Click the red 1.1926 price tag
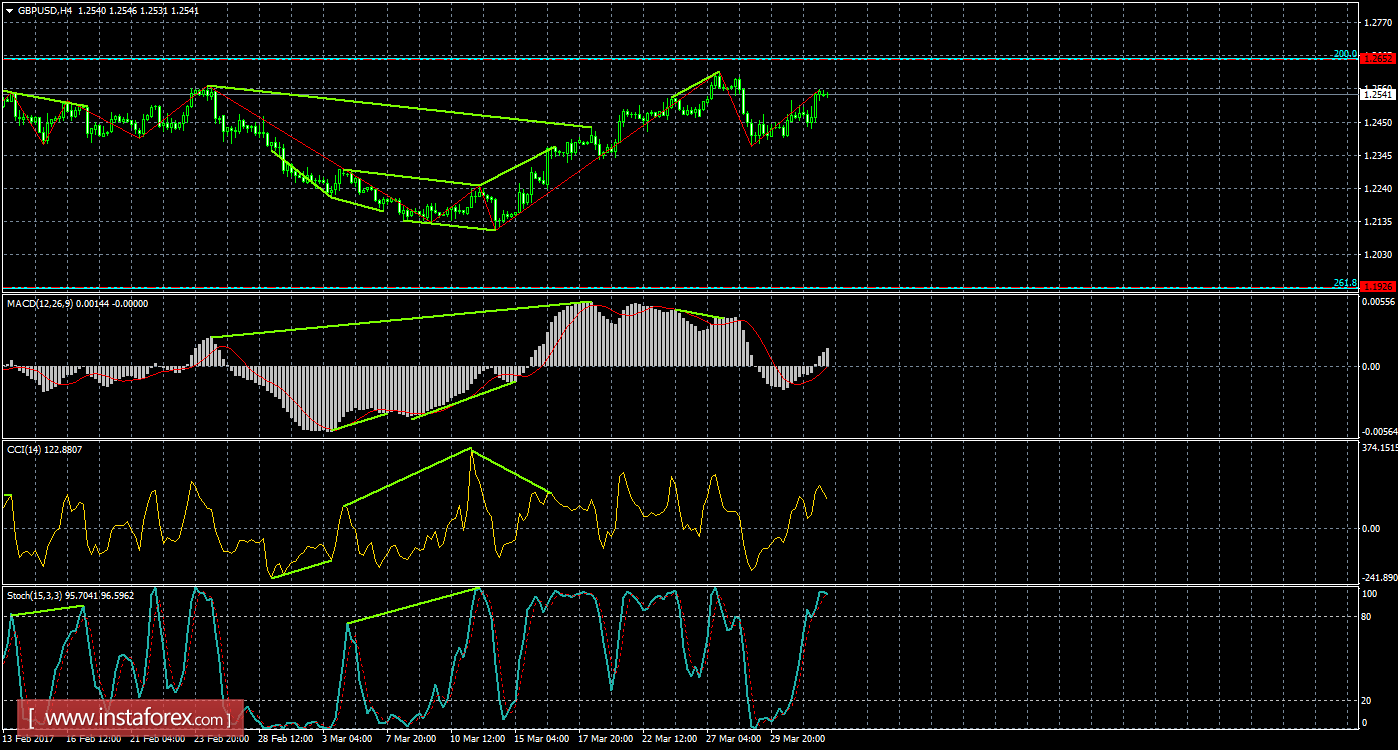 click(x=1378, y=286)
